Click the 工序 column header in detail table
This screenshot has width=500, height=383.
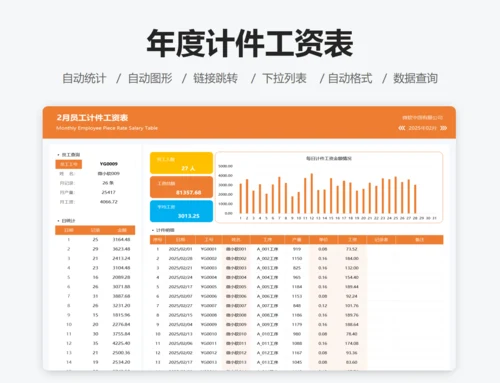point(267,240)
